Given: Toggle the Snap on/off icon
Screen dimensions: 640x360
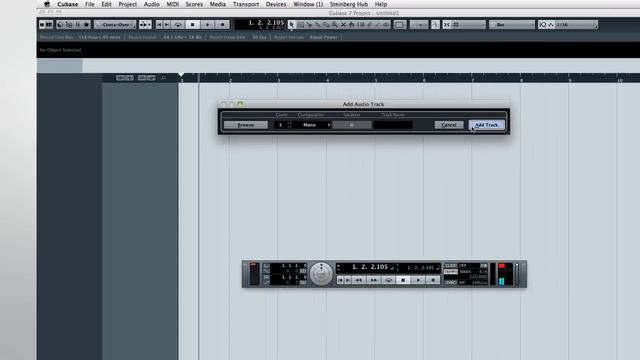Looking at the screenshot, I should (447, 24).
